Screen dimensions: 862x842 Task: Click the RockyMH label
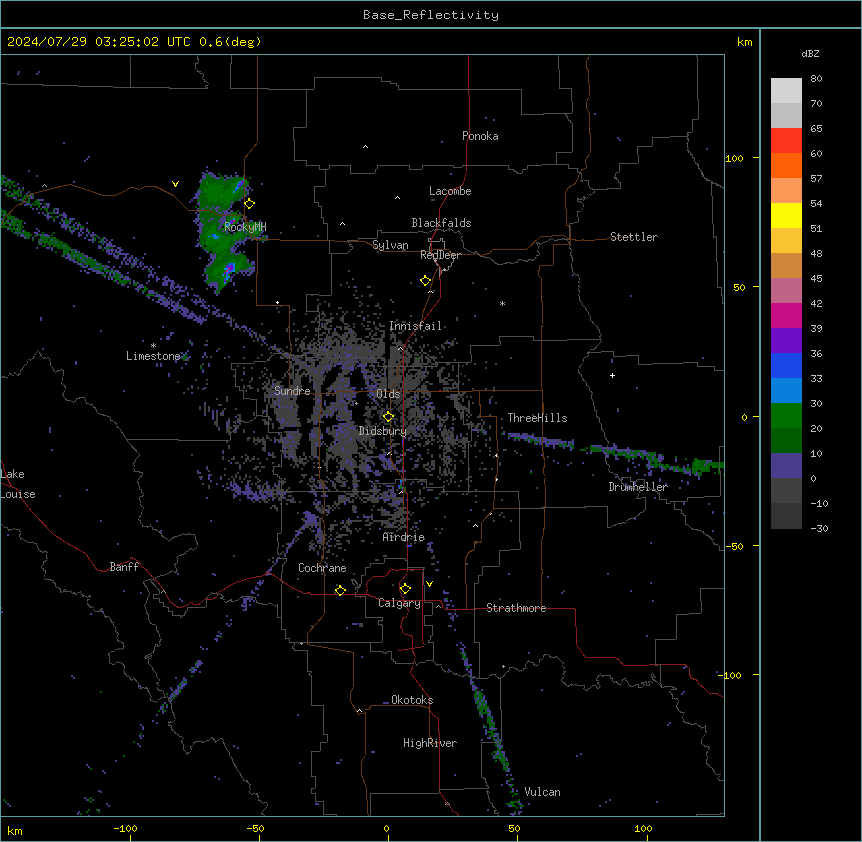click(x=245, y=227)
